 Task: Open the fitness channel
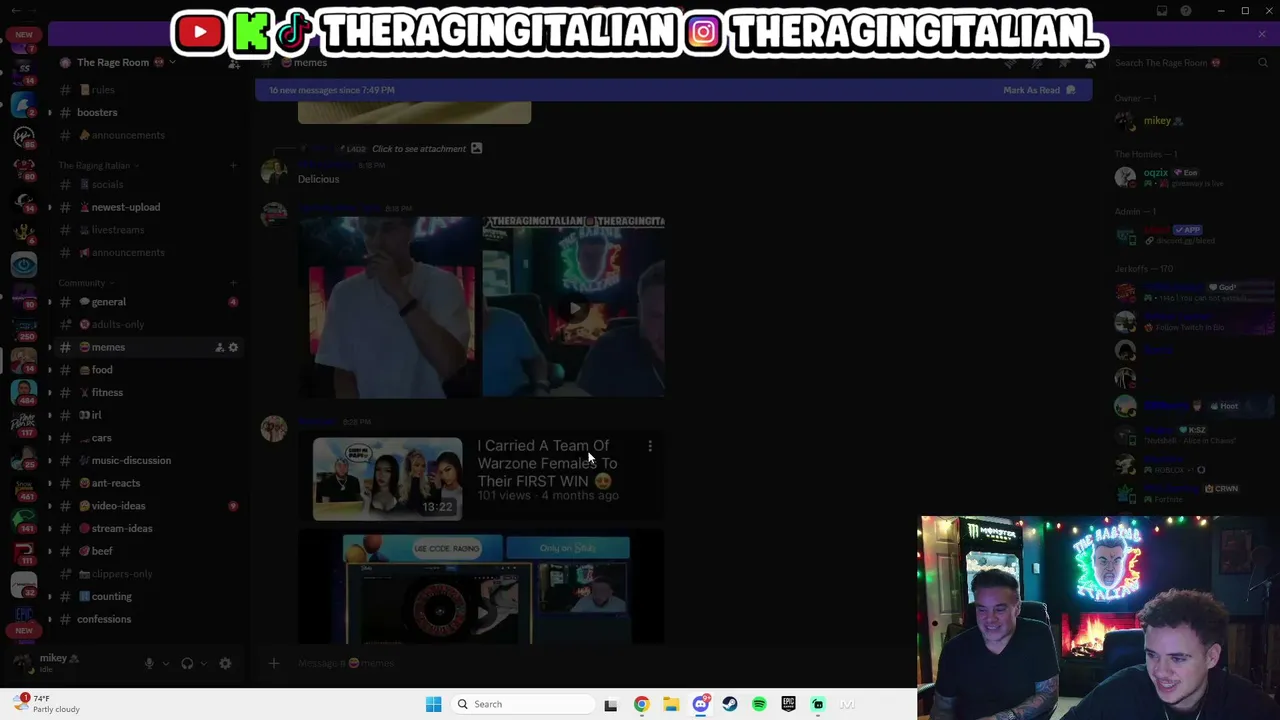click(148, 392)
